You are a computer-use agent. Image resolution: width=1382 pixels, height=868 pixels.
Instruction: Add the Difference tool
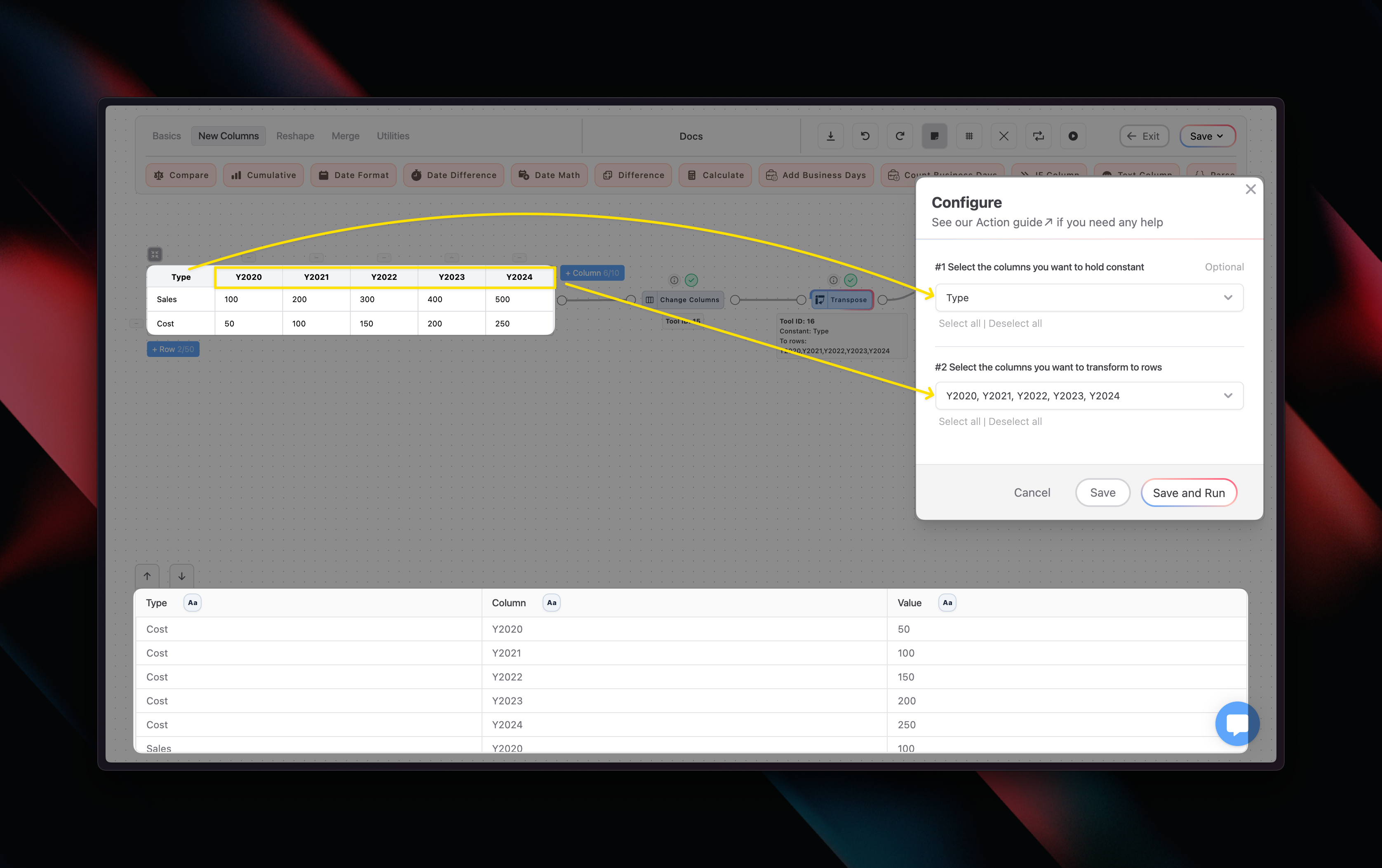click(x=633, y=175)
